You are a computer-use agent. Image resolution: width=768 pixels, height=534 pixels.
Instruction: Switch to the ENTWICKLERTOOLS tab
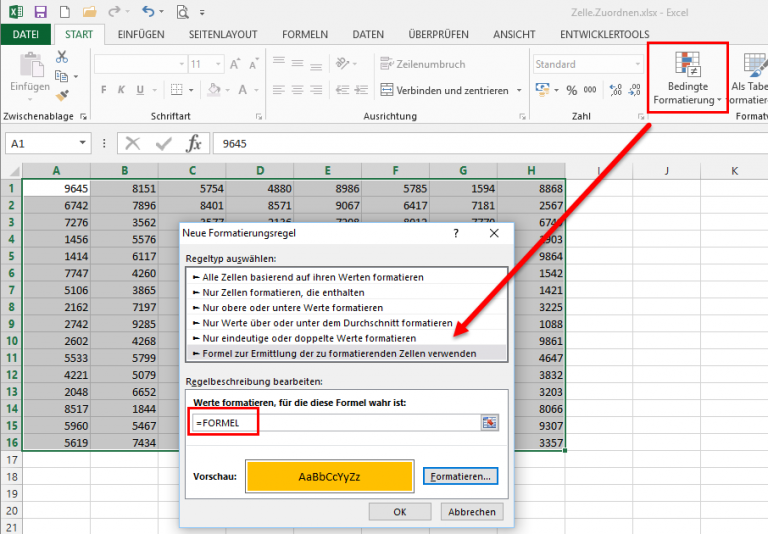tap(604, 34)
